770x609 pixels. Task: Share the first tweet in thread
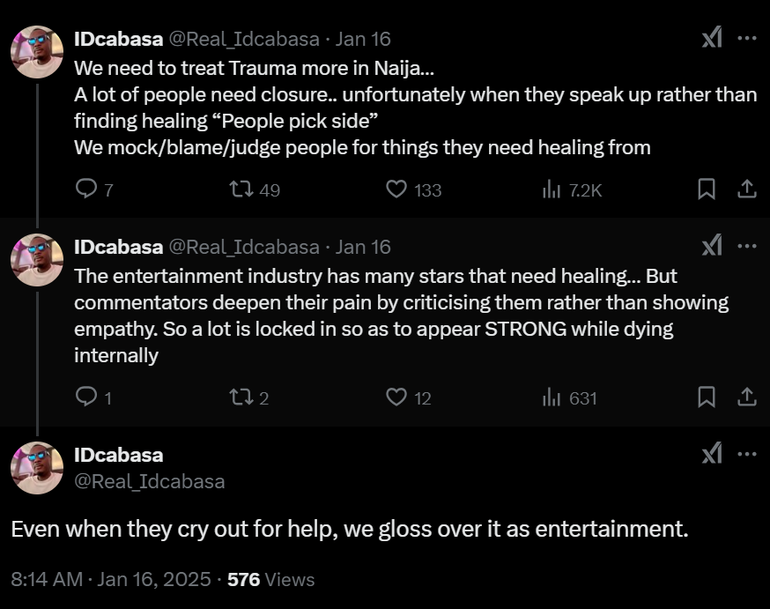[746, 189]
